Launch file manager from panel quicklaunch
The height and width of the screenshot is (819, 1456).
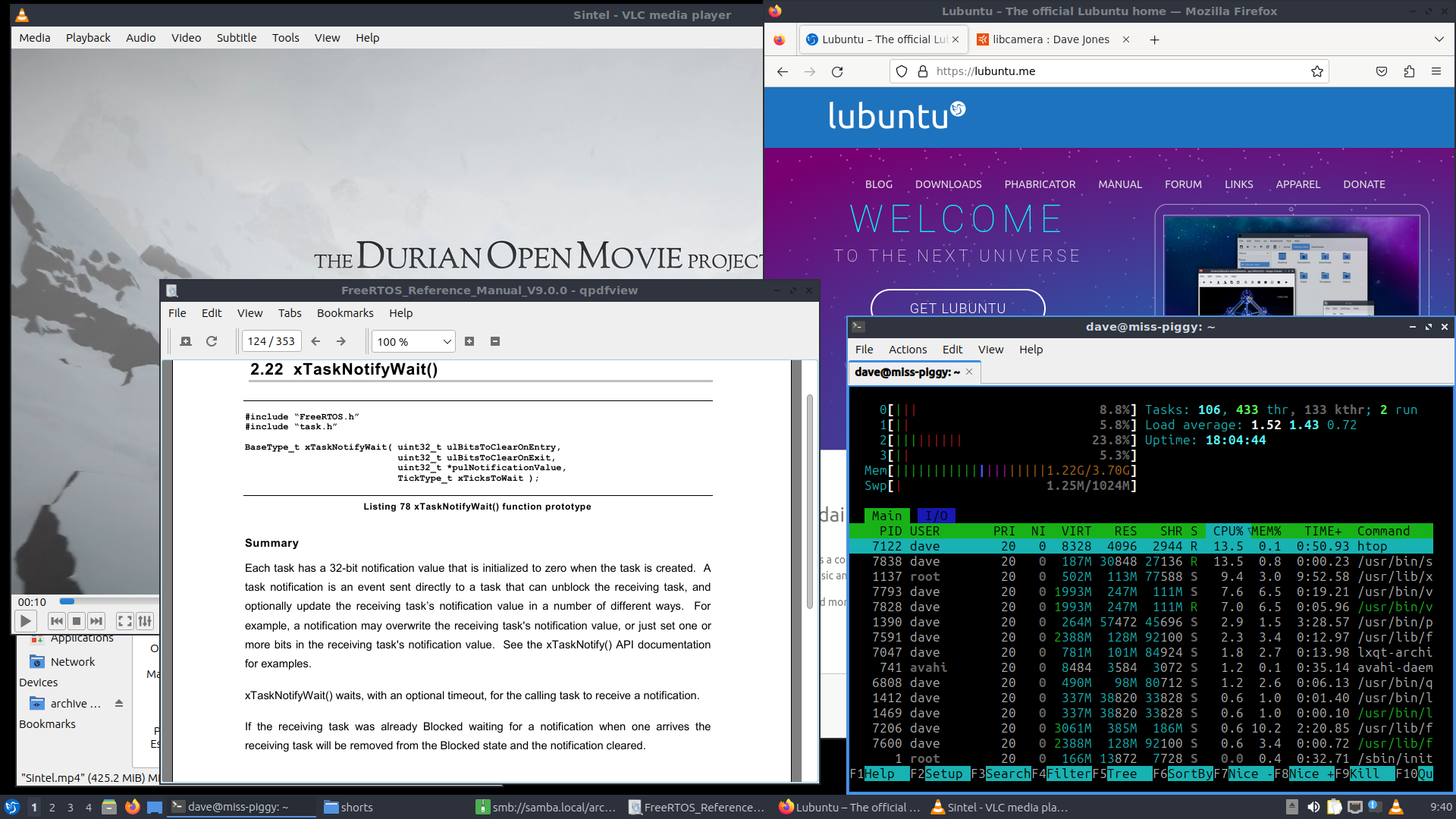109,807
